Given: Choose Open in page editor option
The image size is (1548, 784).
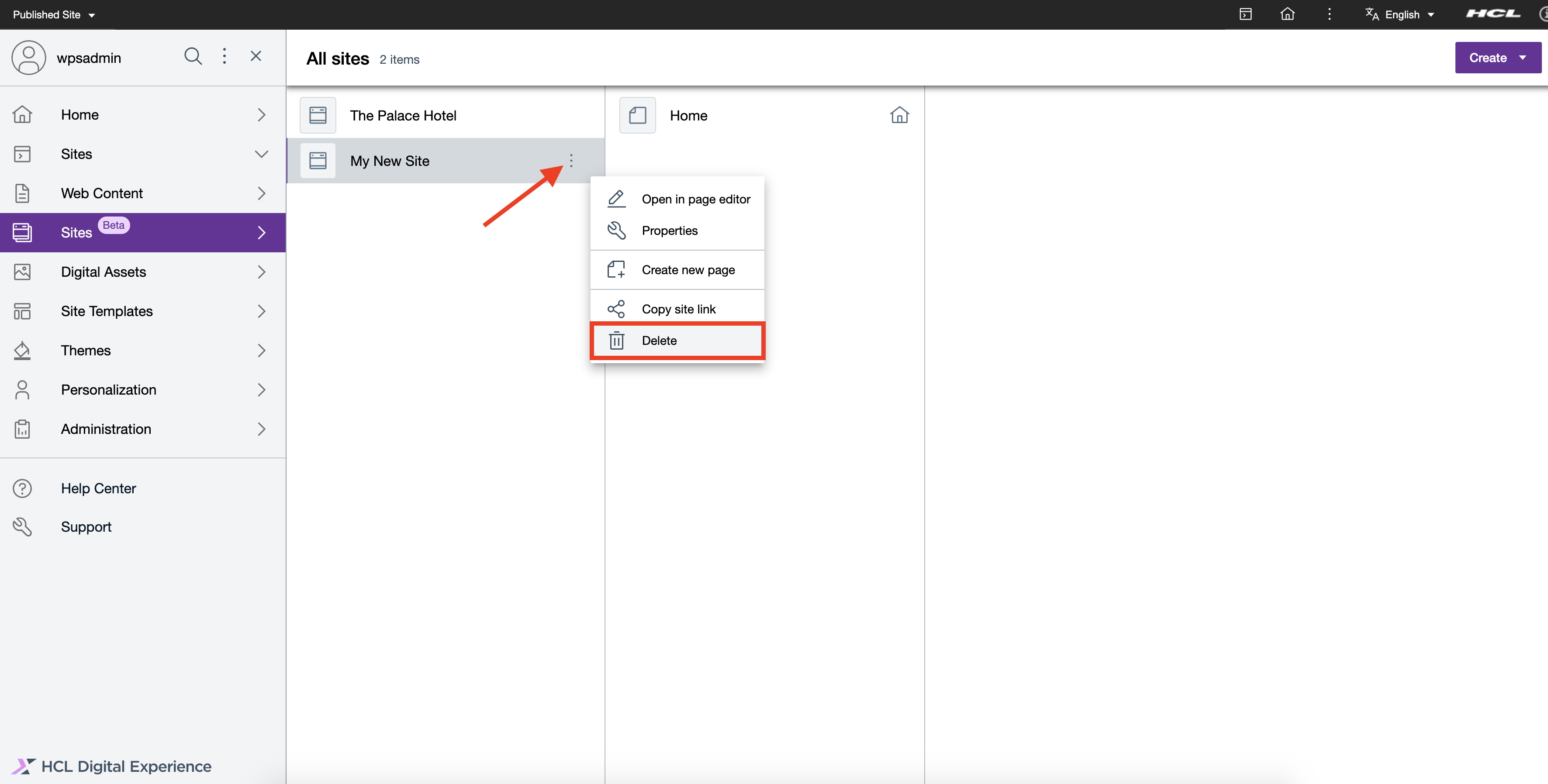Looking at the screenshot, I should [695, 199].
